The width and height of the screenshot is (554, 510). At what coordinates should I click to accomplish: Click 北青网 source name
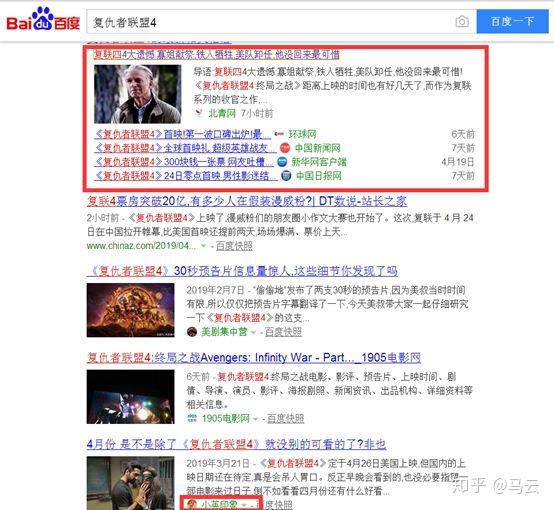(222, 113)
